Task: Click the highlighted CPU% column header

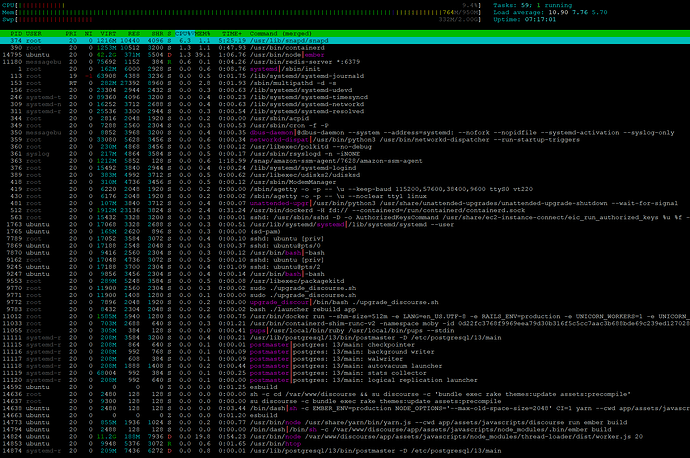Action: [x=184, y=33]
